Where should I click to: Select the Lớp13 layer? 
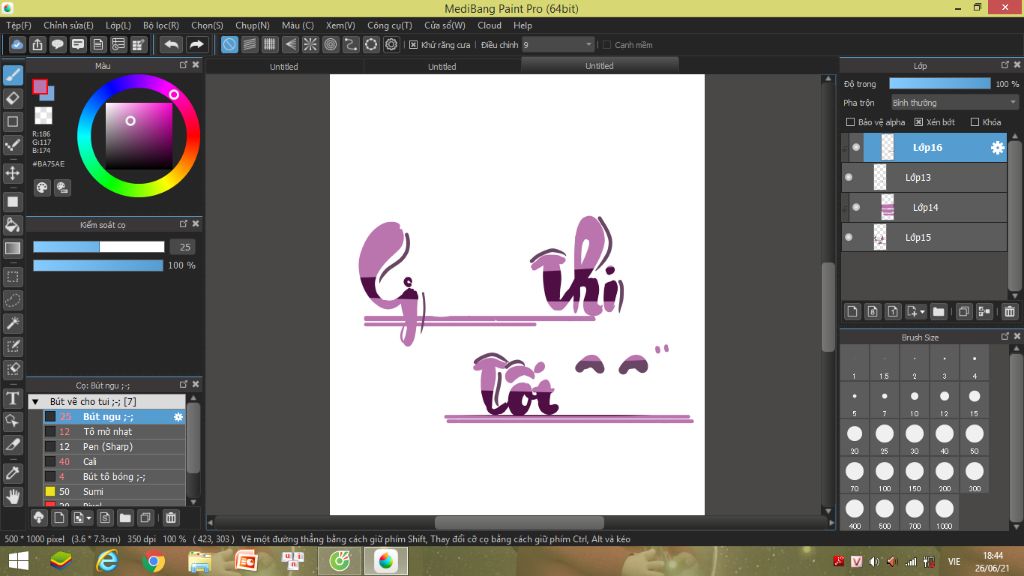(x=924, y=178)
